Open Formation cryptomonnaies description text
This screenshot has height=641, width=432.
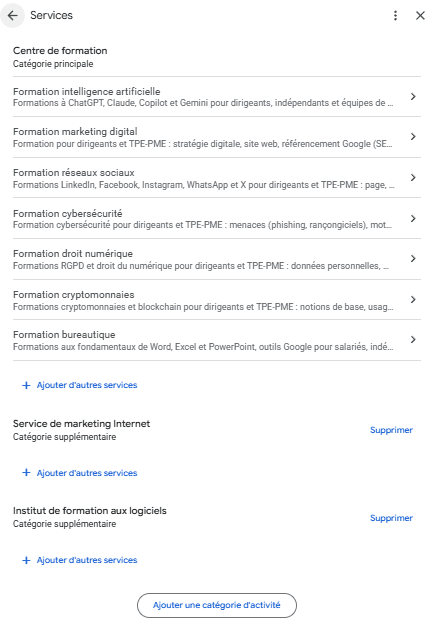click(x=203, y=307)
